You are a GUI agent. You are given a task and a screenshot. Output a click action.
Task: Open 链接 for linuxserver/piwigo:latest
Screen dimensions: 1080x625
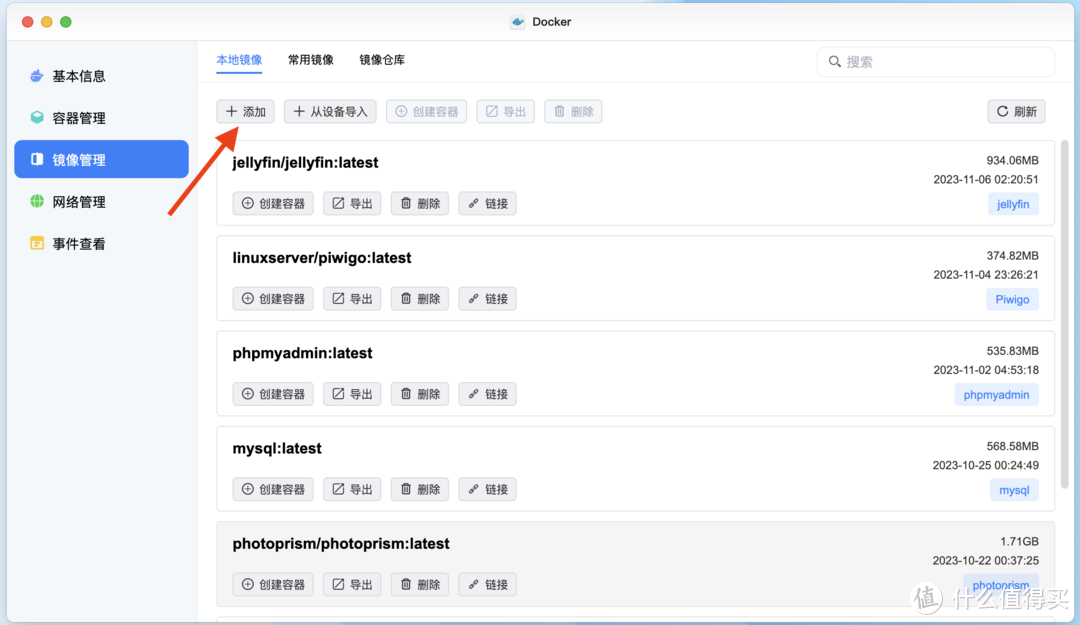[488, 298]
